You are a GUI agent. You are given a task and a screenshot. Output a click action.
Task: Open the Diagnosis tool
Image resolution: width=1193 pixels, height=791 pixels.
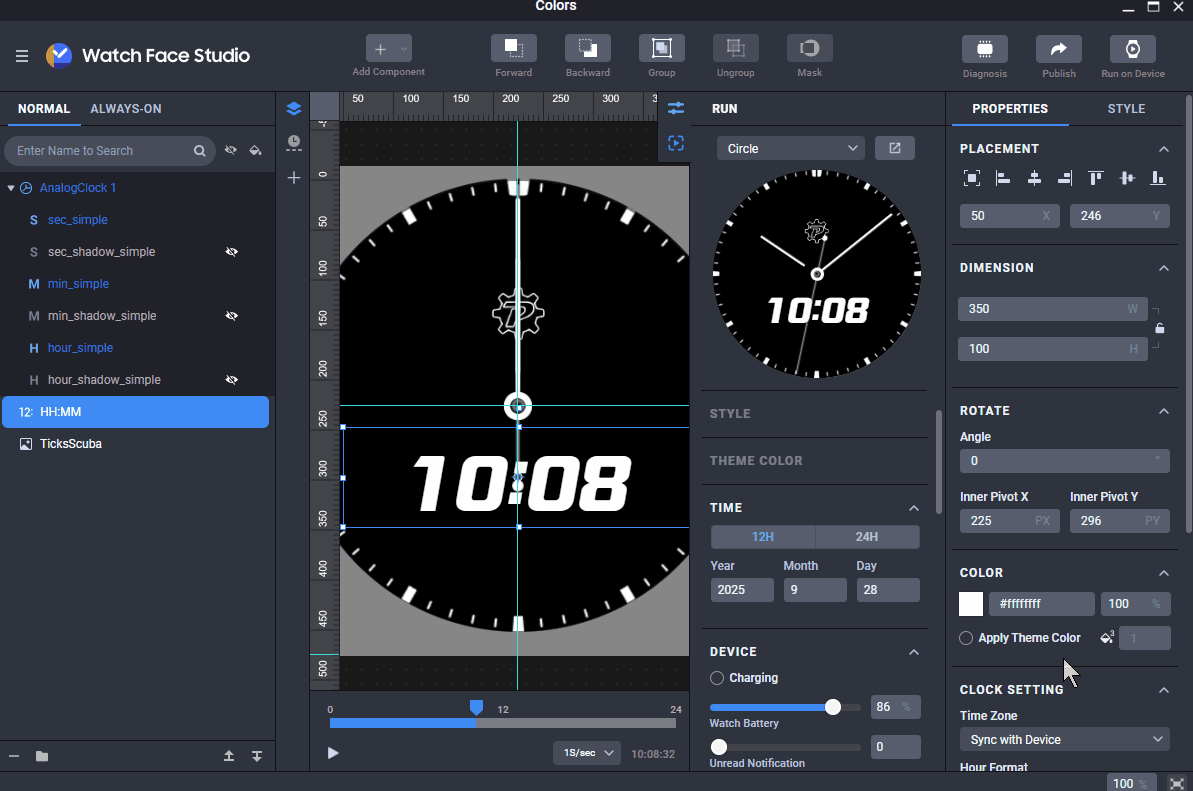984,48
